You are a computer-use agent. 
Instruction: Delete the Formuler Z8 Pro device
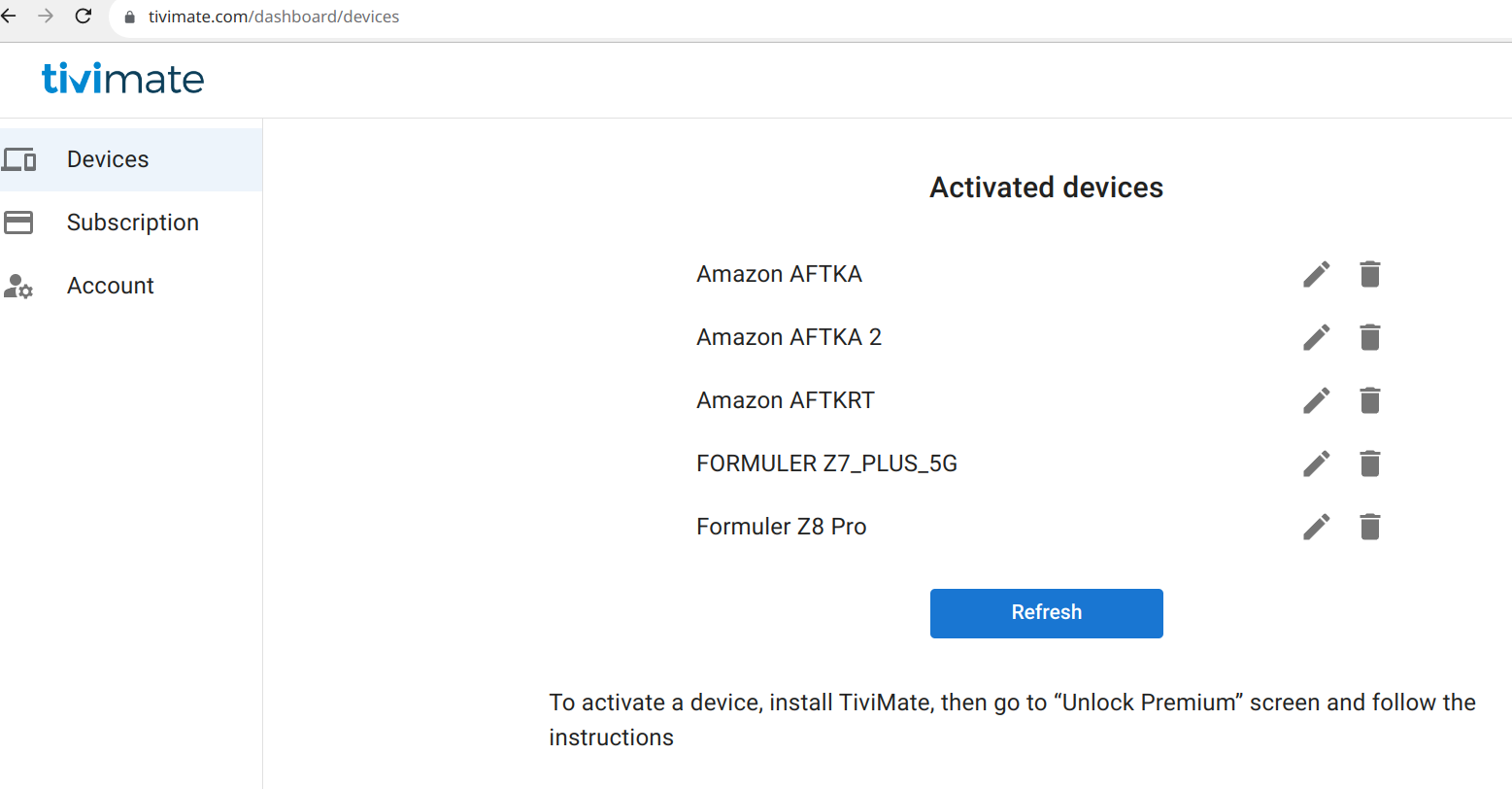point(1369,528)
